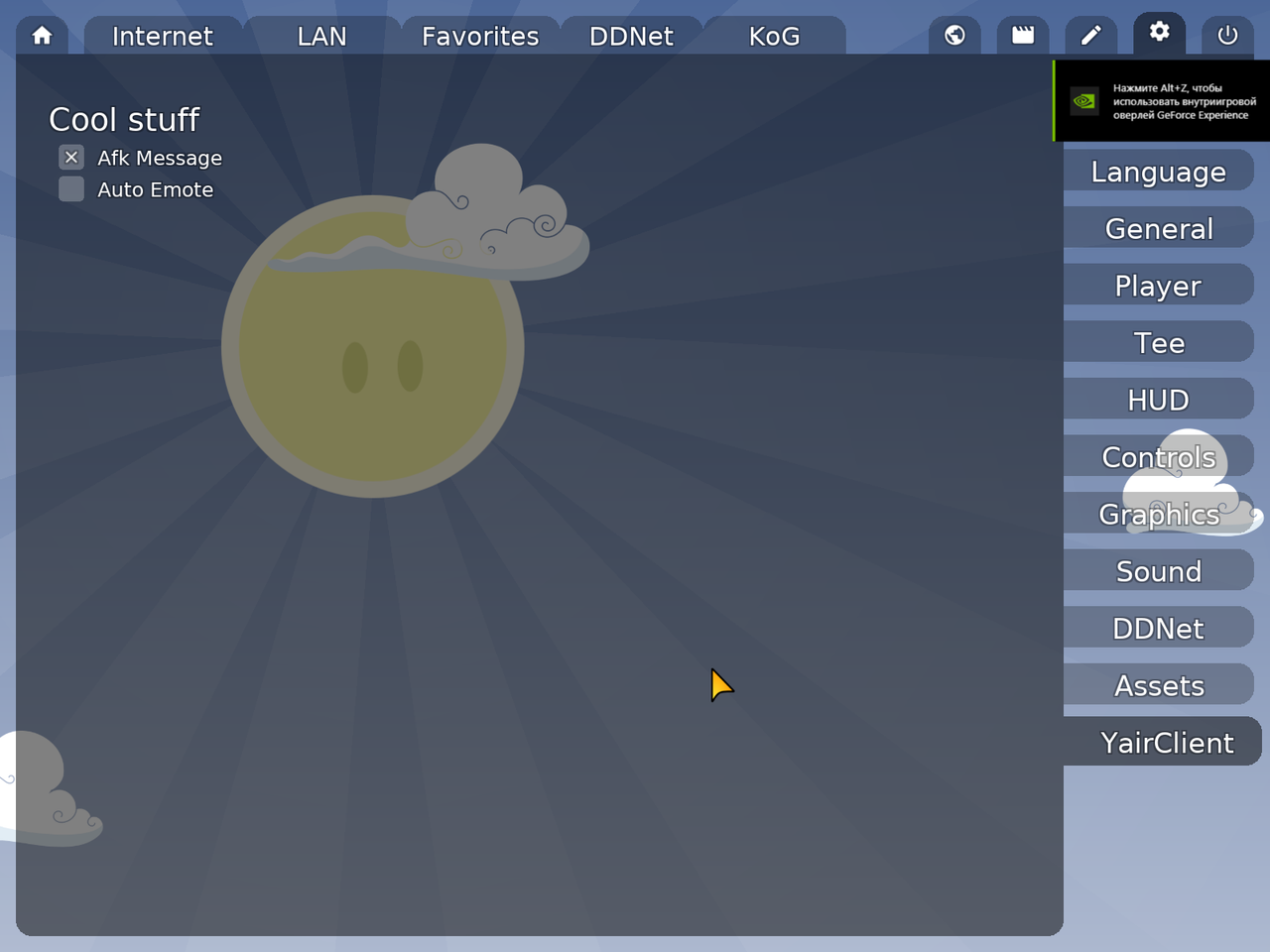Click the Auto Emote label
This screenshot has height=952, width=1270.
coord(156,189)
